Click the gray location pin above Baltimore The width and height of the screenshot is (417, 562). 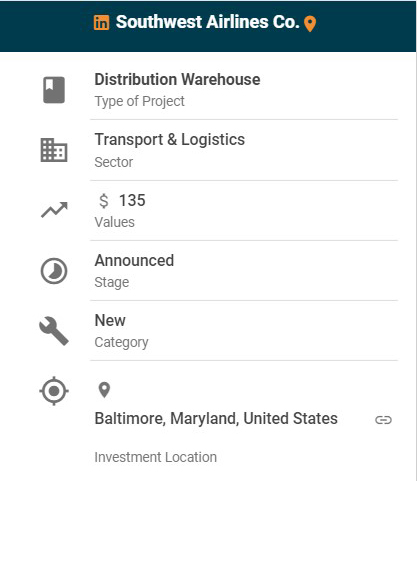pos(104,390)
